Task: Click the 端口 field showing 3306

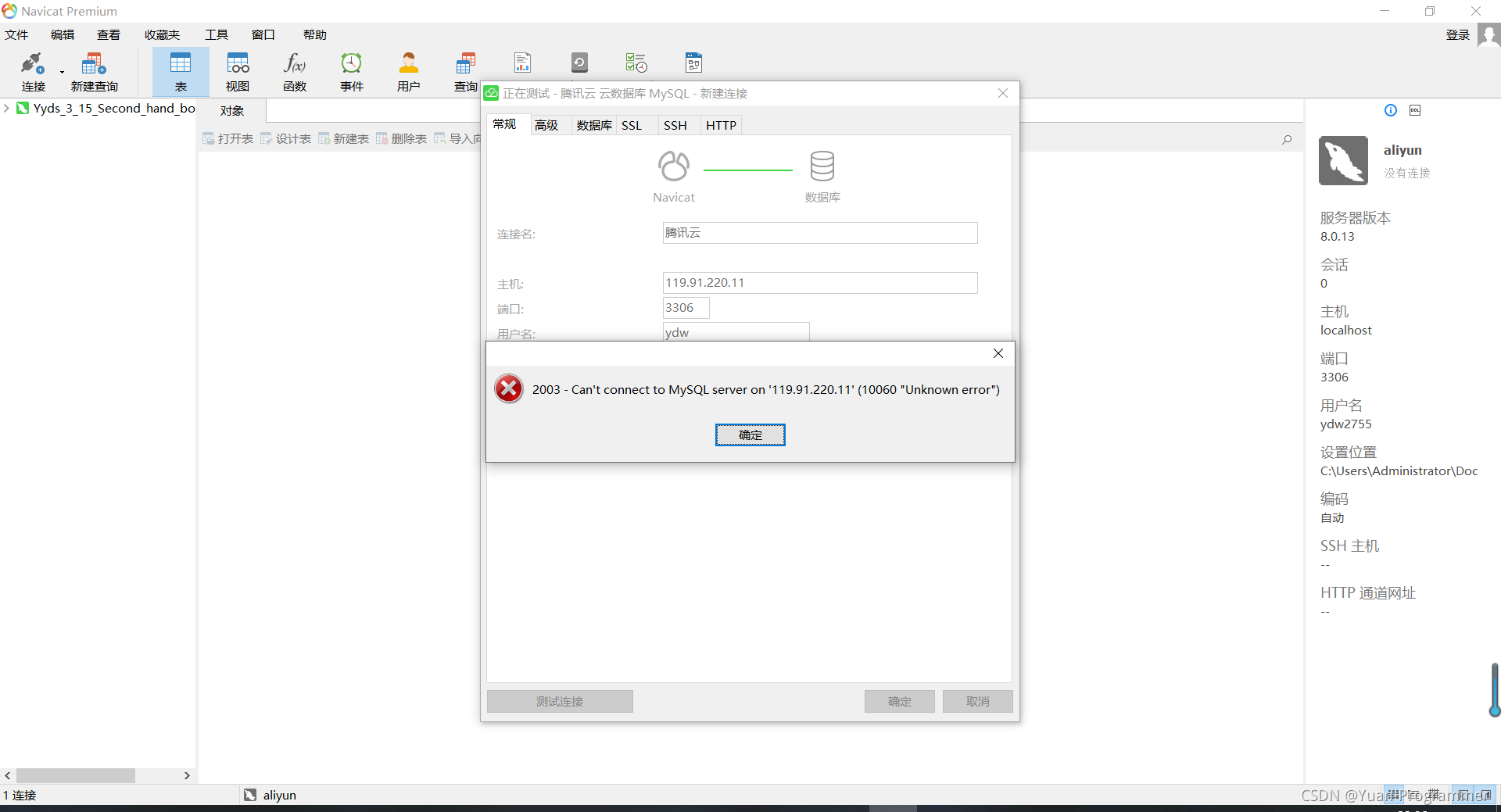Action: point(686,308)
